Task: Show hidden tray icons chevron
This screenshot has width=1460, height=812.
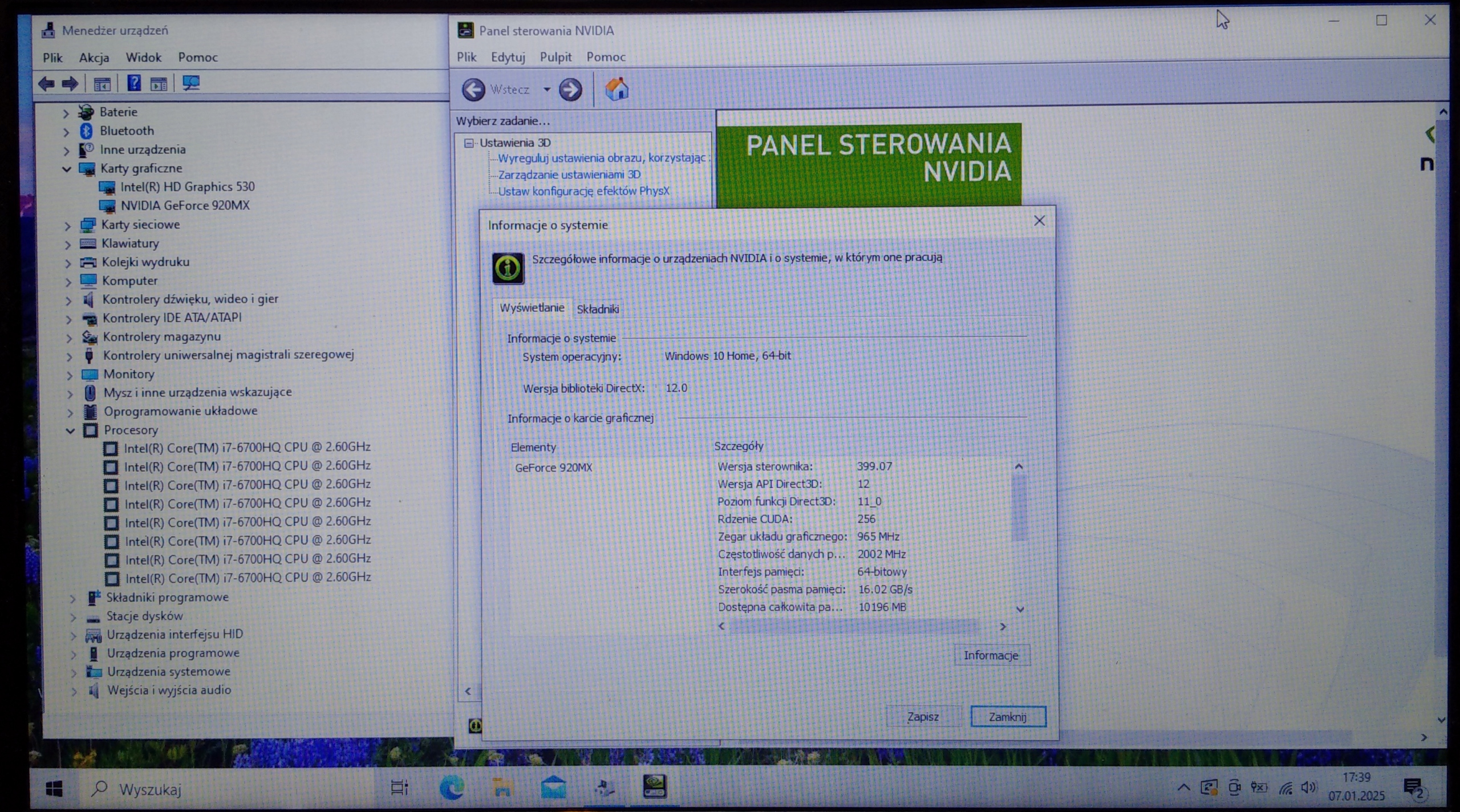Action: 1183,788
